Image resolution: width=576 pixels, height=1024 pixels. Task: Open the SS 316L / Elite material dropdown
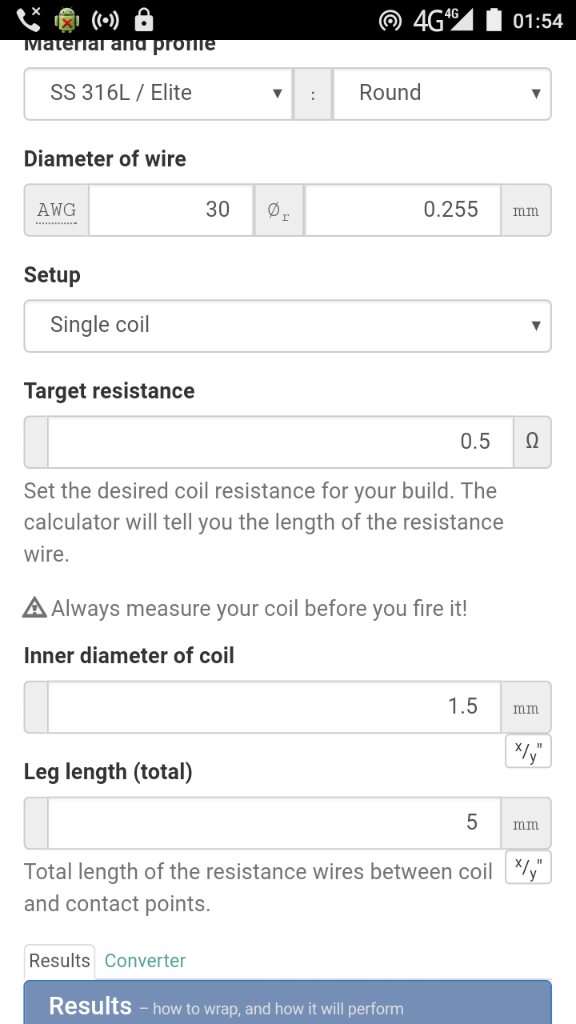coord(158,93)
